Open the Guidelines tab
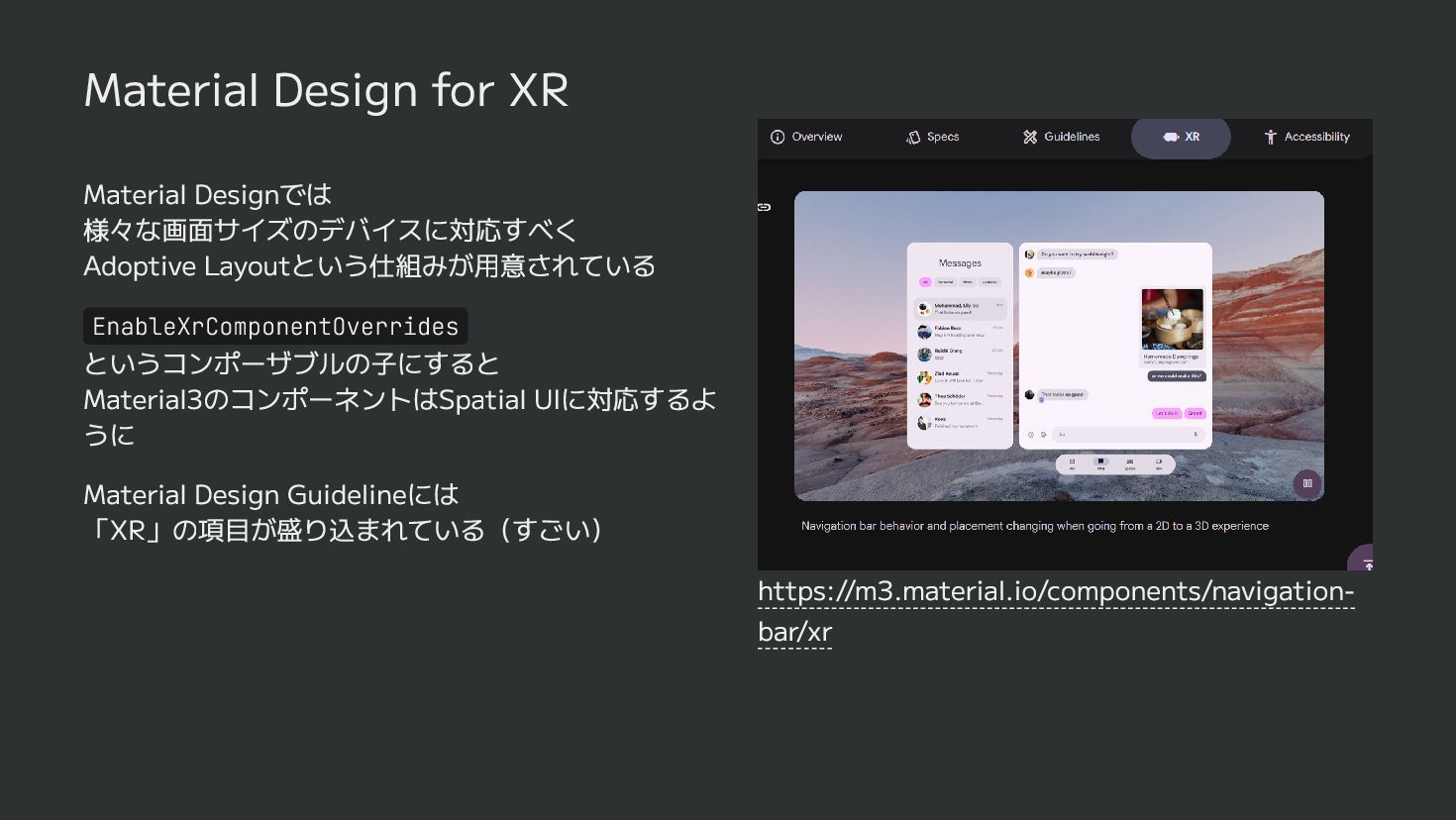This screenshot has height=820, width=1456. coord(1061,137)
